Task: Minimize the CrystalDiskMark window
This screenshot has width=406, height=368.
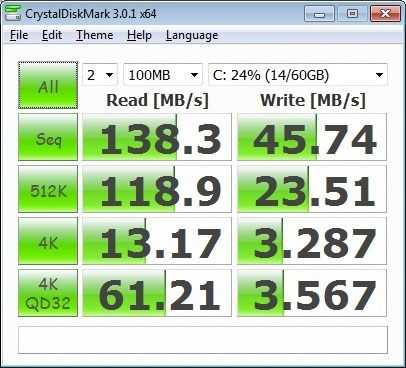Action: point(319,14)
